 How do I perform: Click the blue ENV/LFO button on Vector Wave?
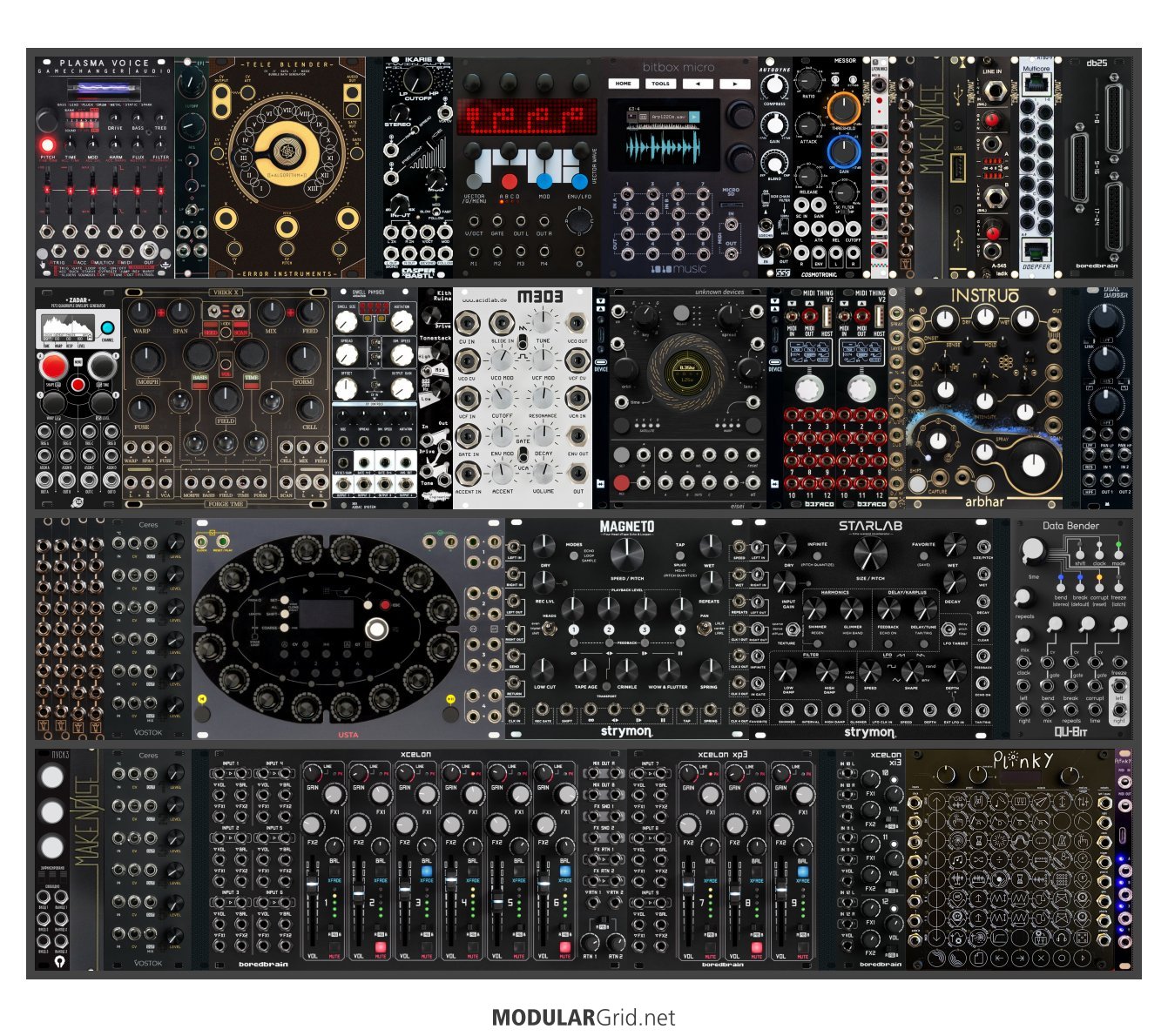(x=579, y=181)
